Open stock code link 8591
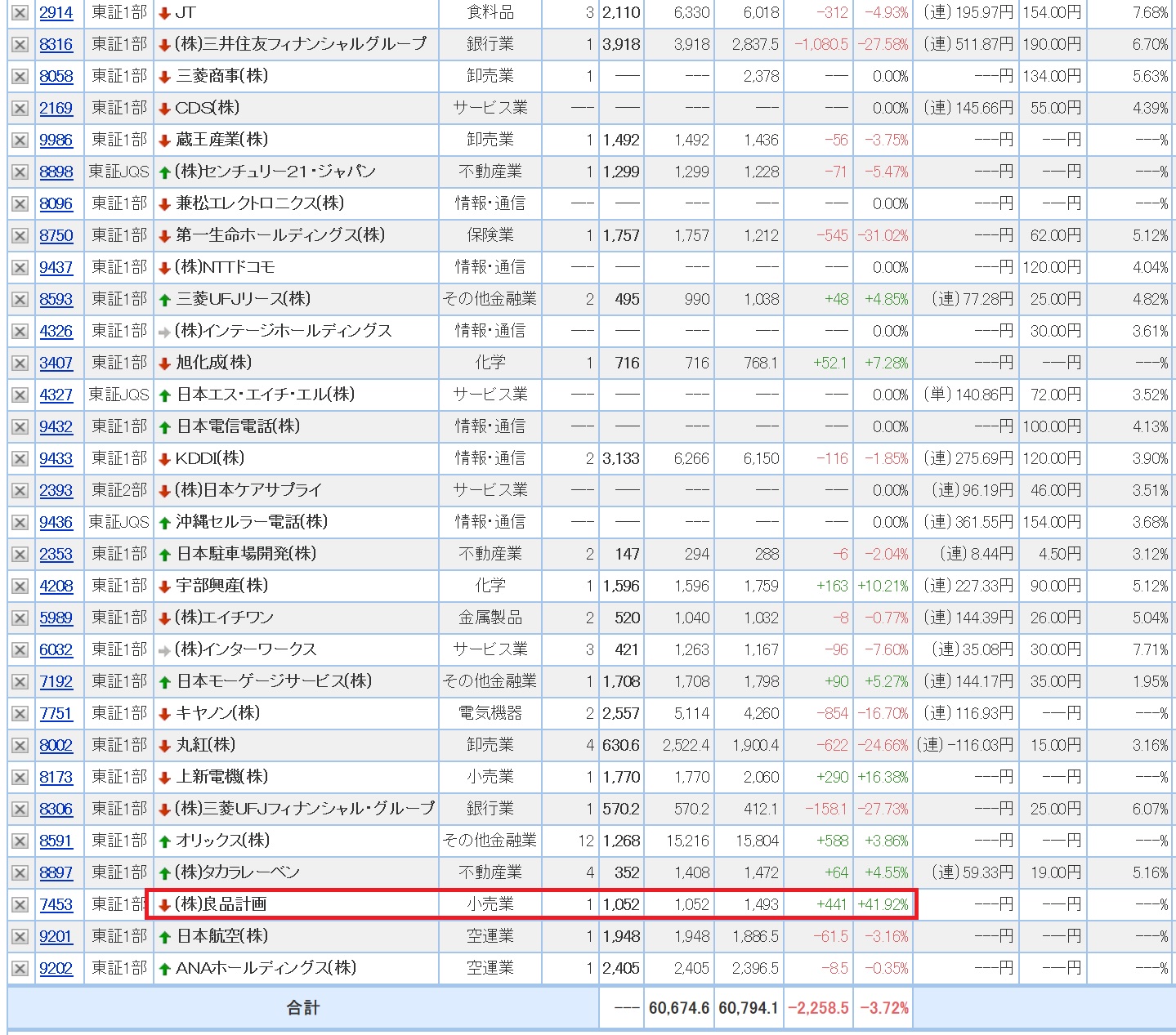 click(x=56, y=841)
